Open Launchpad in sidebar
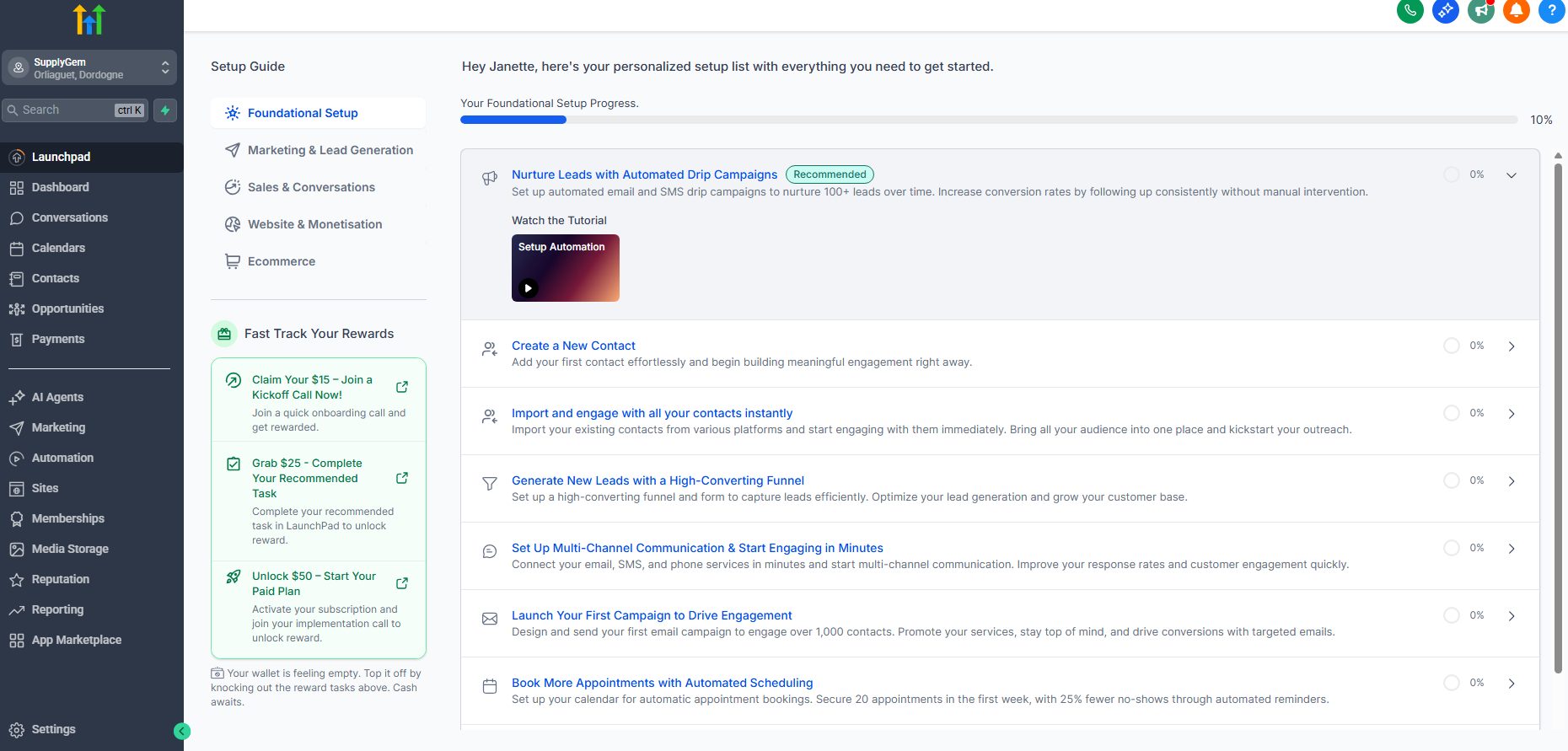The image size is (1568, 751). 92,157
